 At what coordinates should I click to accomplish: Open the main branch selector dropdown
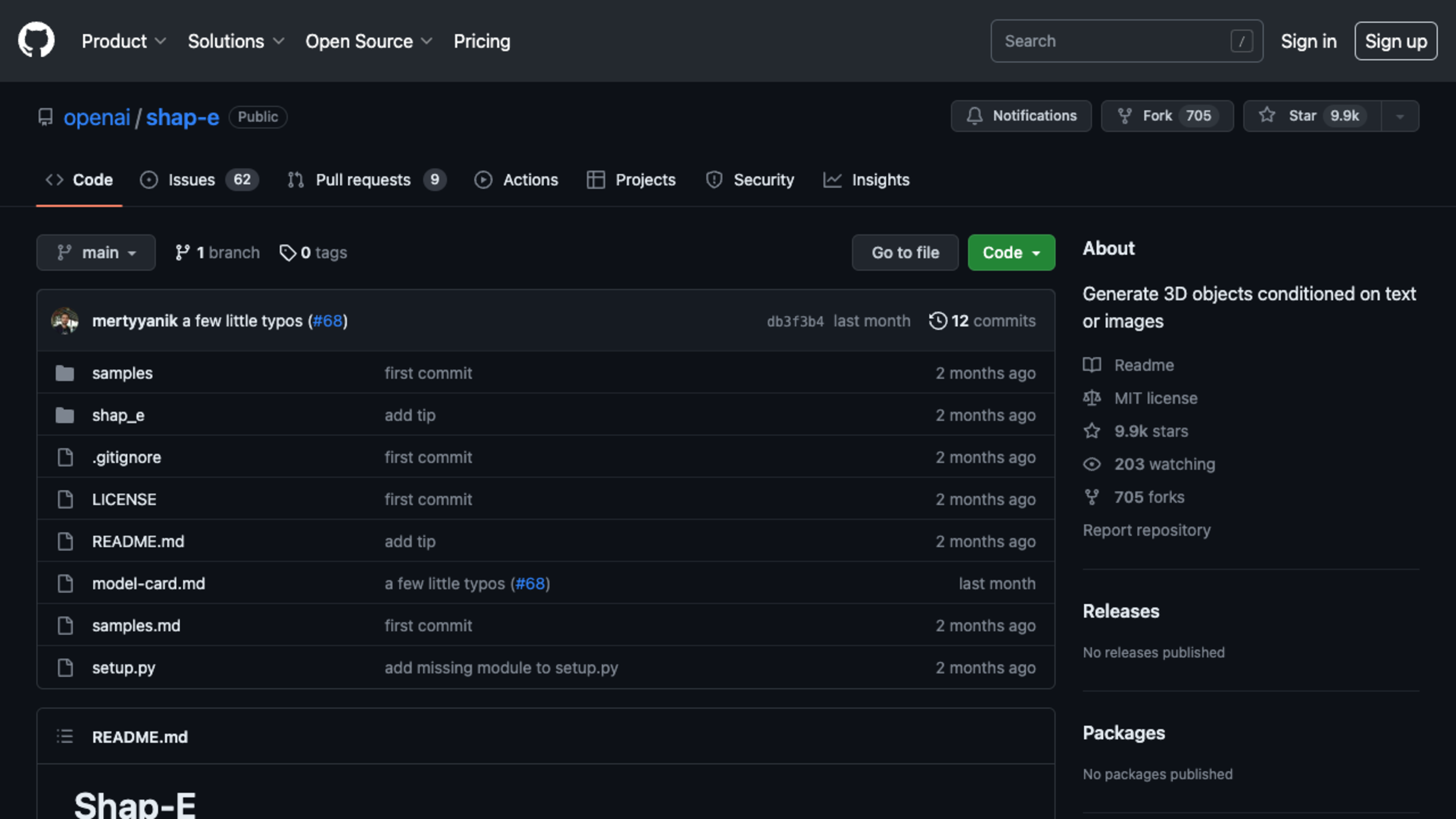[96, 253]
